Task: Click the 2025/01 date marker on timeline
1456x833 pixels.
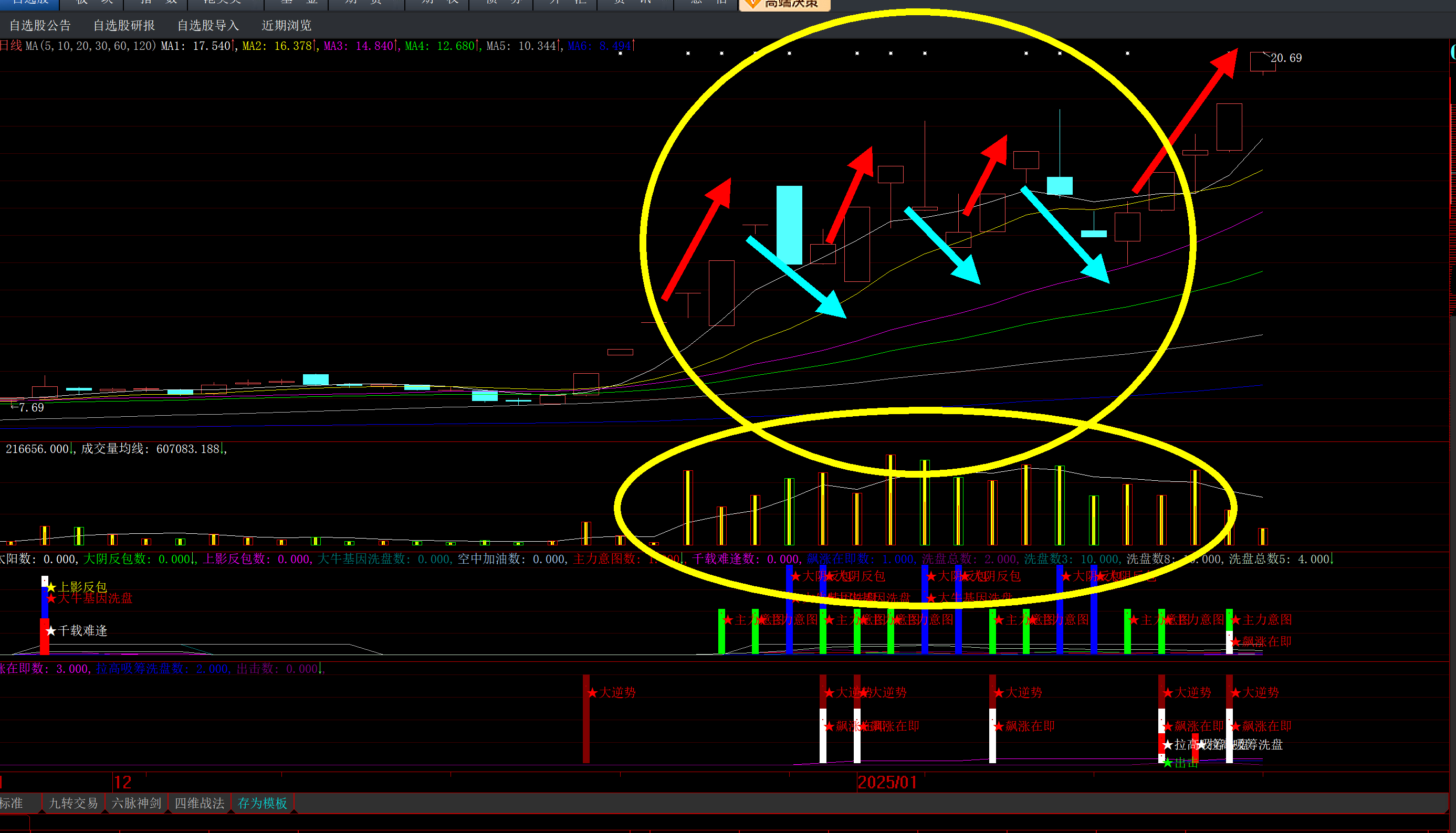Action: pos(886,782)
